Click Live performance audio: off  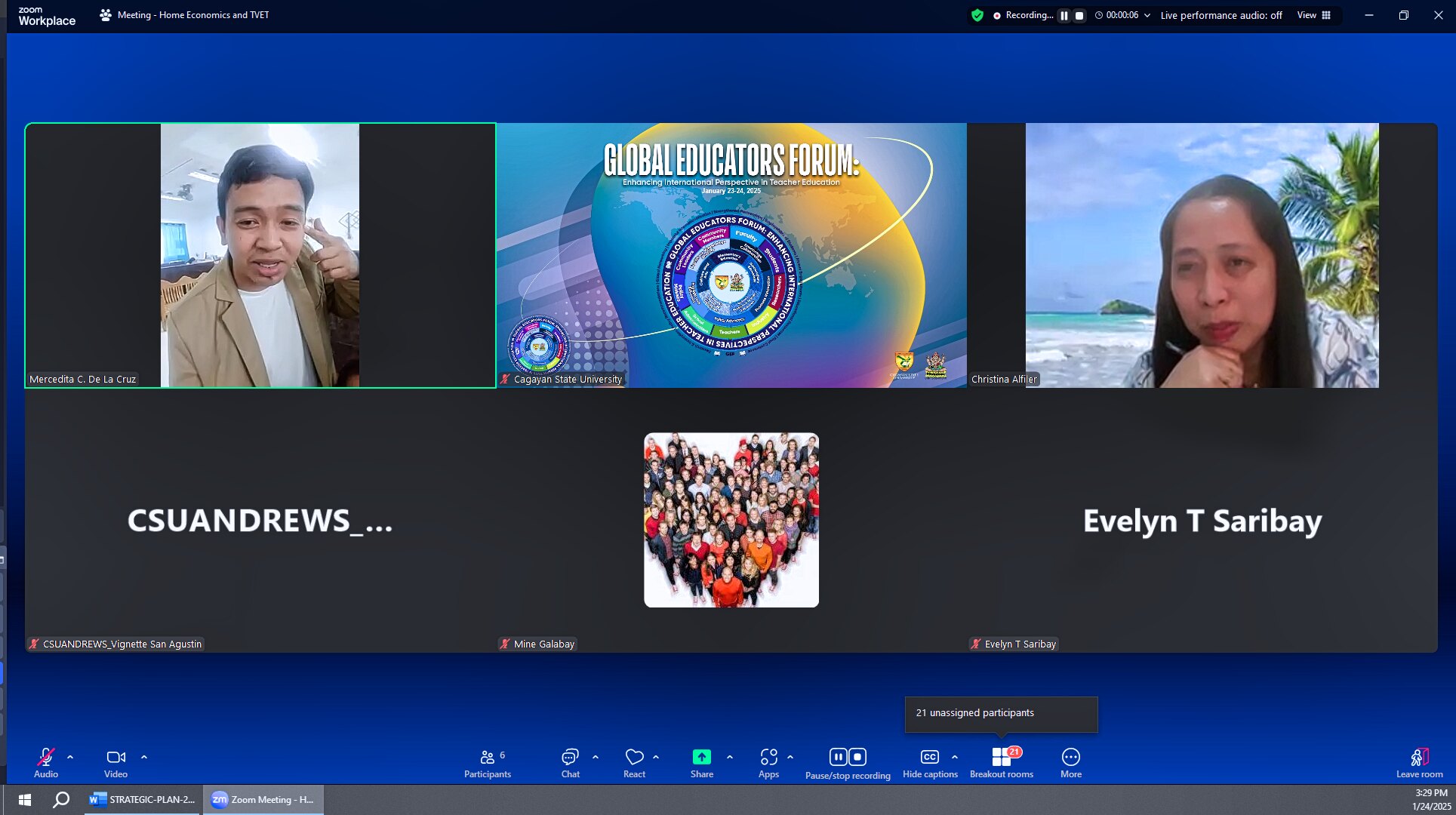[1221, 15]
